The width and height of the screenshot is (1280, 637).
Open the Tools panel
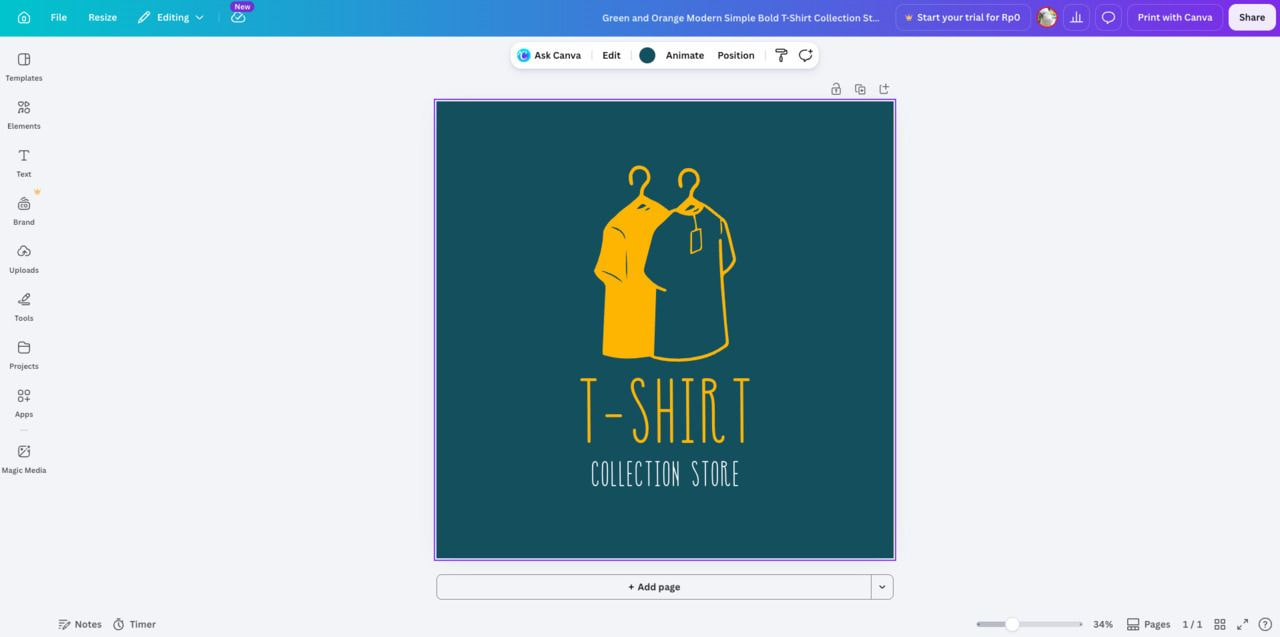pos(24,306)
